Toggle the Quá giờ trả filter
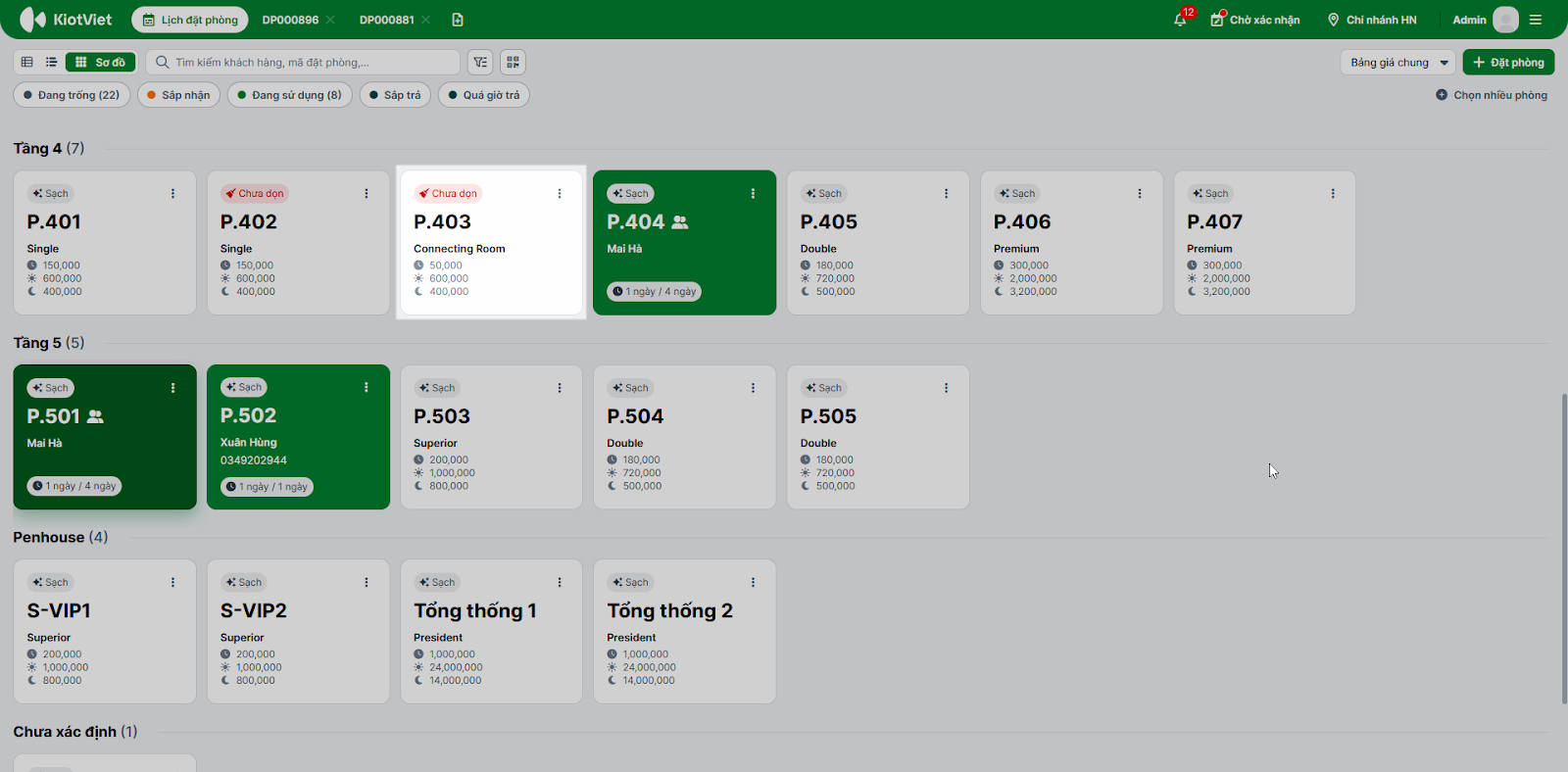The width and height of the screenshot is (1568, 772). click(x=484, y=95)
